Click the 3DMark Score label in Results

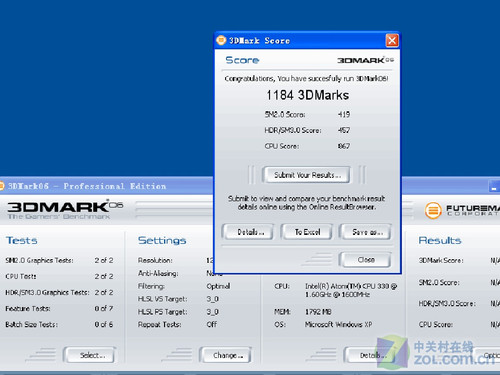[441, 260]
